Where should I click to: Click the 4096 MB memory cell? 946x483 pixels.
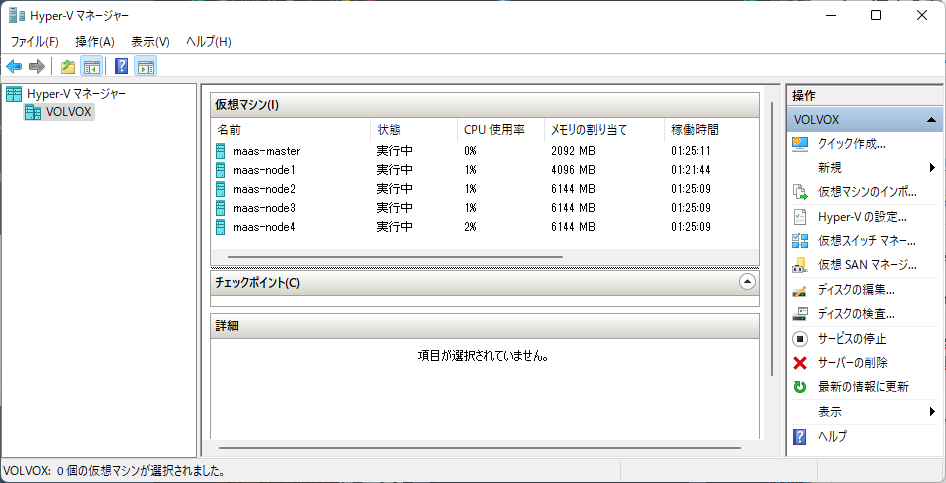coord(573,170)
